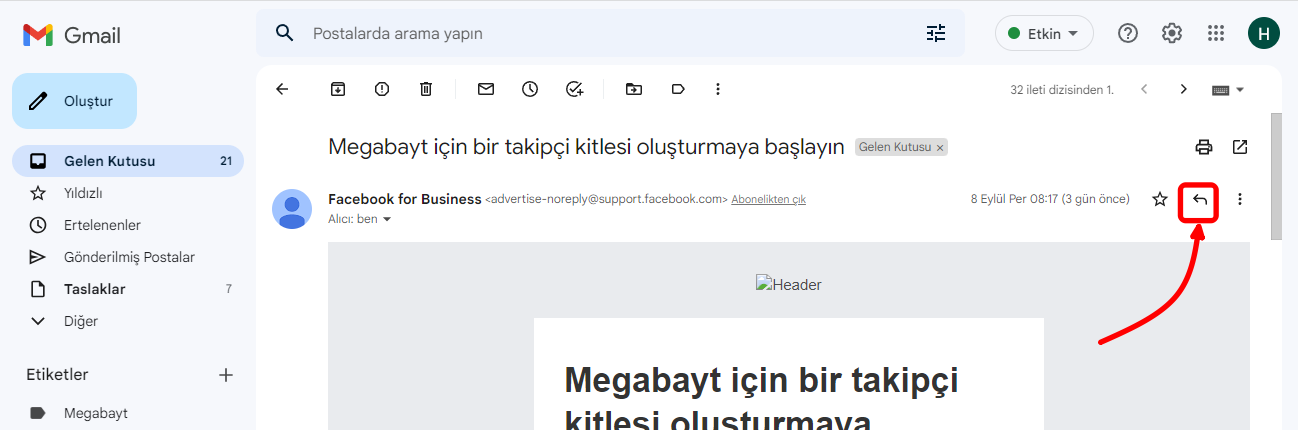Image resolution: width=1298 pixels, height=430 pixels.
Task: Open the input tools keyboard dropdown
Action: pyautogui.click(x=1228, y=89)
